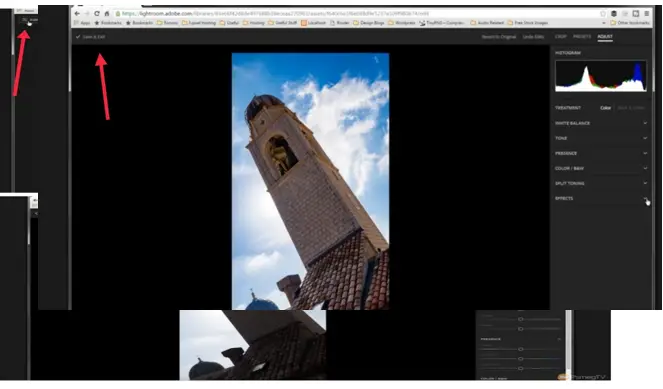Click the first slider handle in inset panel
The width and height of the screenshot is (663, 389).
pyautogui.click(x=521, y=319)
